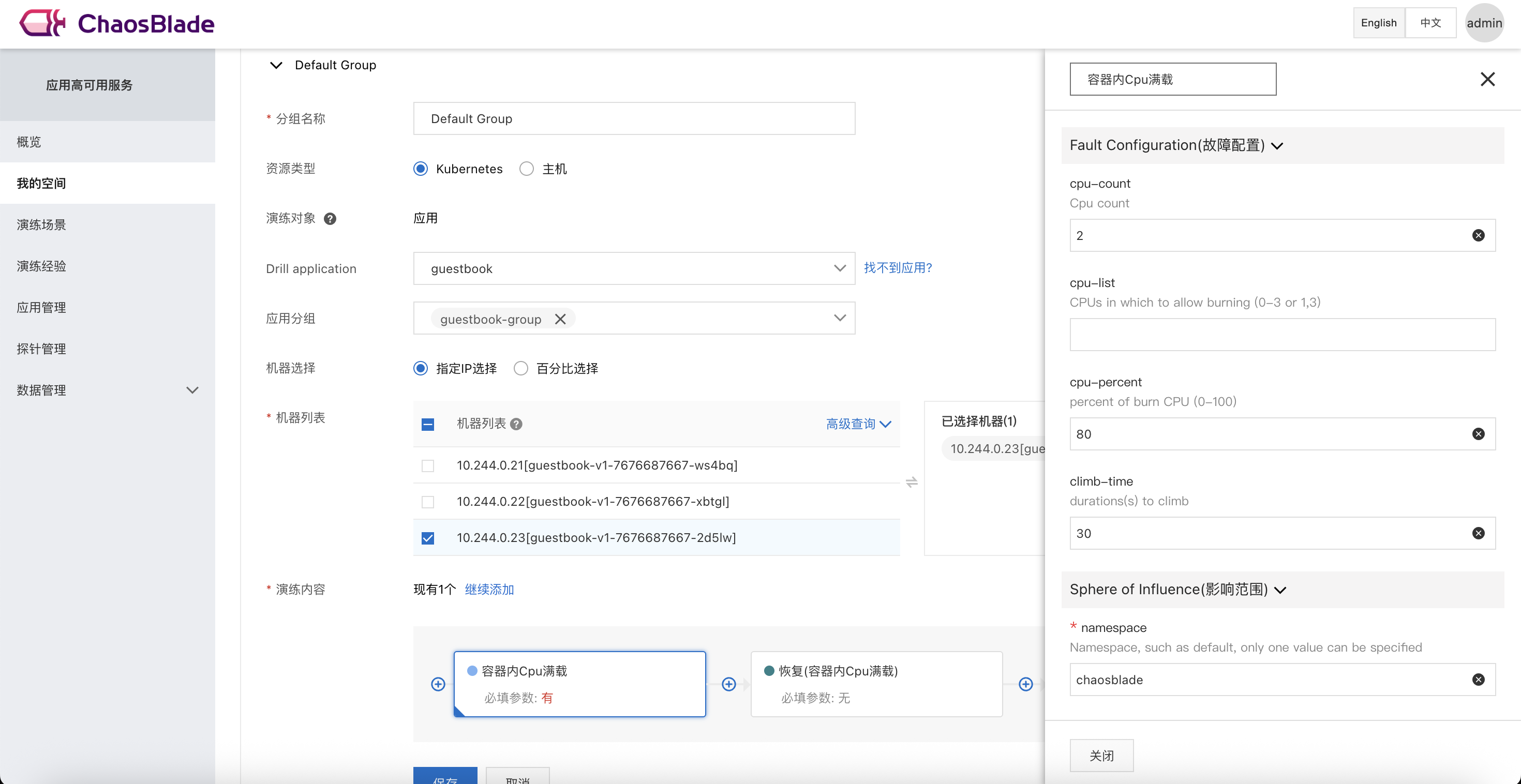The width and height of the screenshot is (1521, 784).
Task: Clear the climb-time field value
Action: point(1478,533)
